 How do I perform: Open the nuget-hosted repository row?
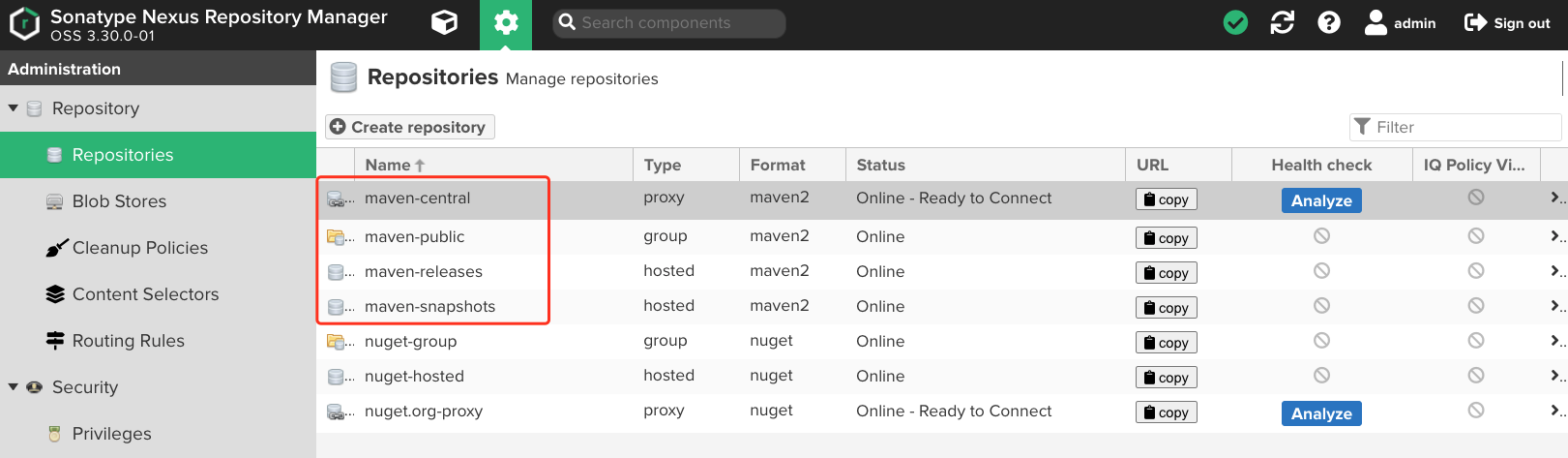click(x=942, y=376)
